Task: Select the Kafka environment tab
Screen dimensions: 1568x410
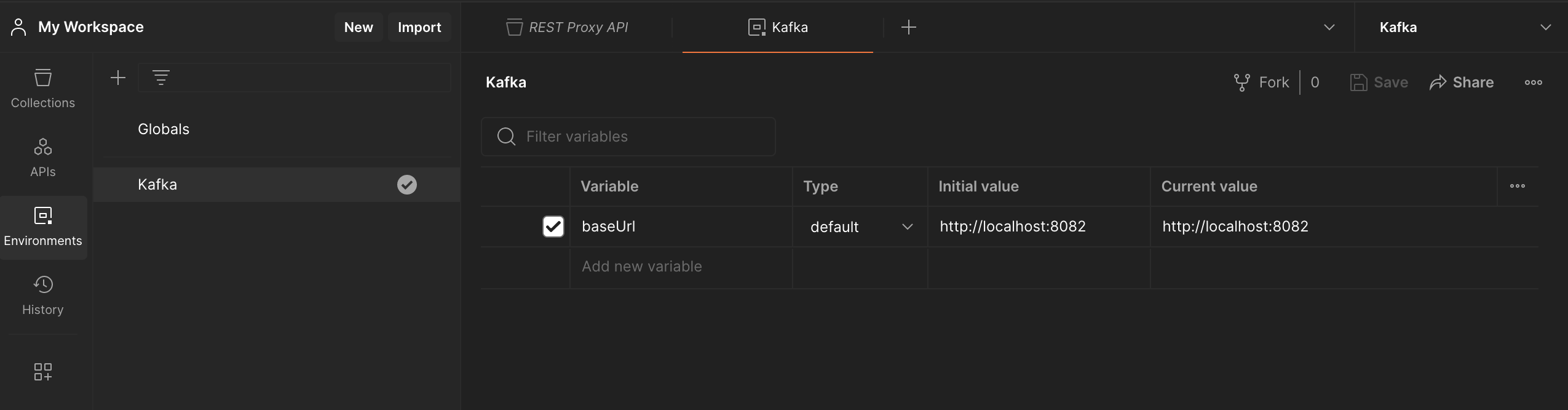Action: tap(778, 27)
